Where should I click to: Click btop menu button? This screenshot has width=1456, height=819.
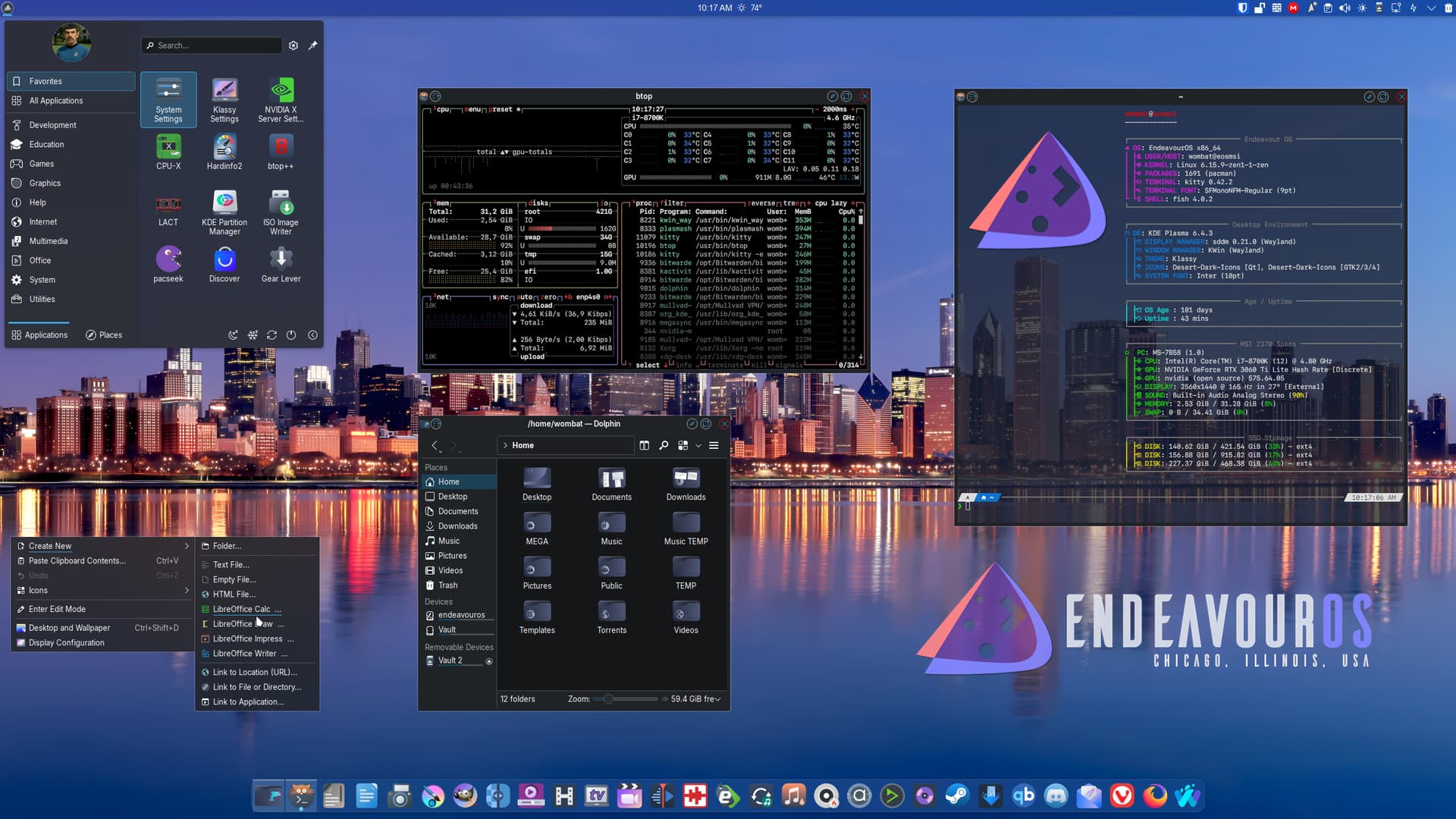[473, 109]
